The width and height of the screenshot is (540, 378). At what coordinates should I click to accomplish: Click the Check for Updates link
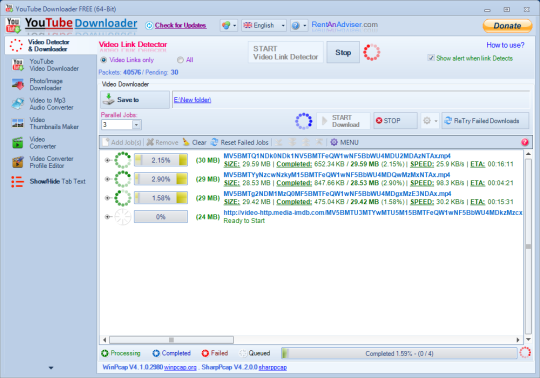tap(180, 25)
